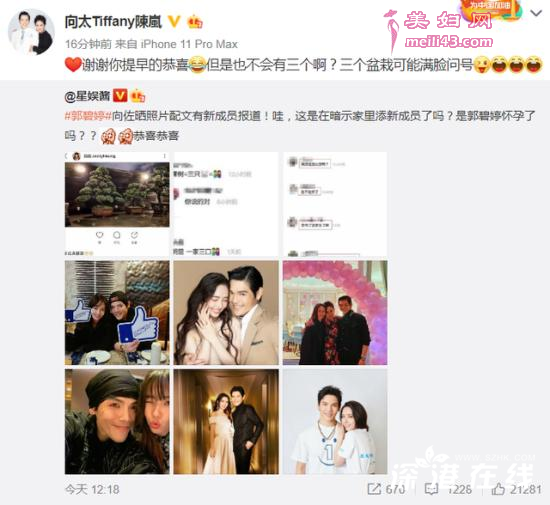Image resolution: width=550 pixels, height=505 pixels.
Task: Click the crown membership badge icon
Action: pos(195,22)
